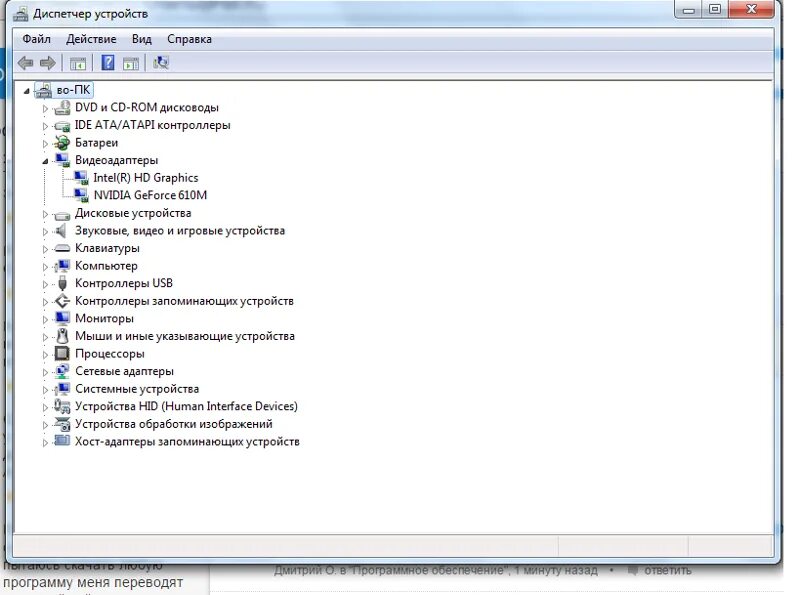800x595 pixels.
Task: Scan for hardware changes toolbar icon
Action: click(x=161, y=63)
